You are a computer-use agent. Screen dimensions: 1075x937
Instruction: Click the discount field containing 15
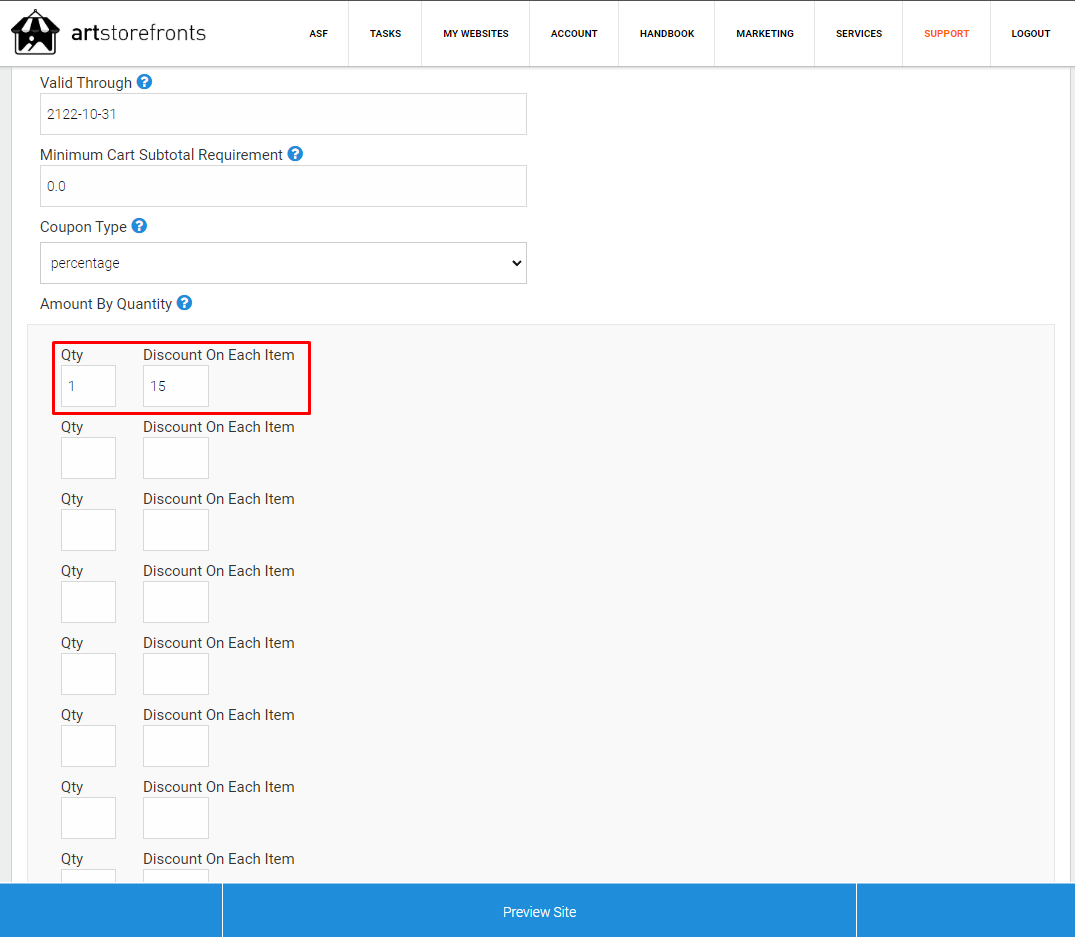[176, 386]
